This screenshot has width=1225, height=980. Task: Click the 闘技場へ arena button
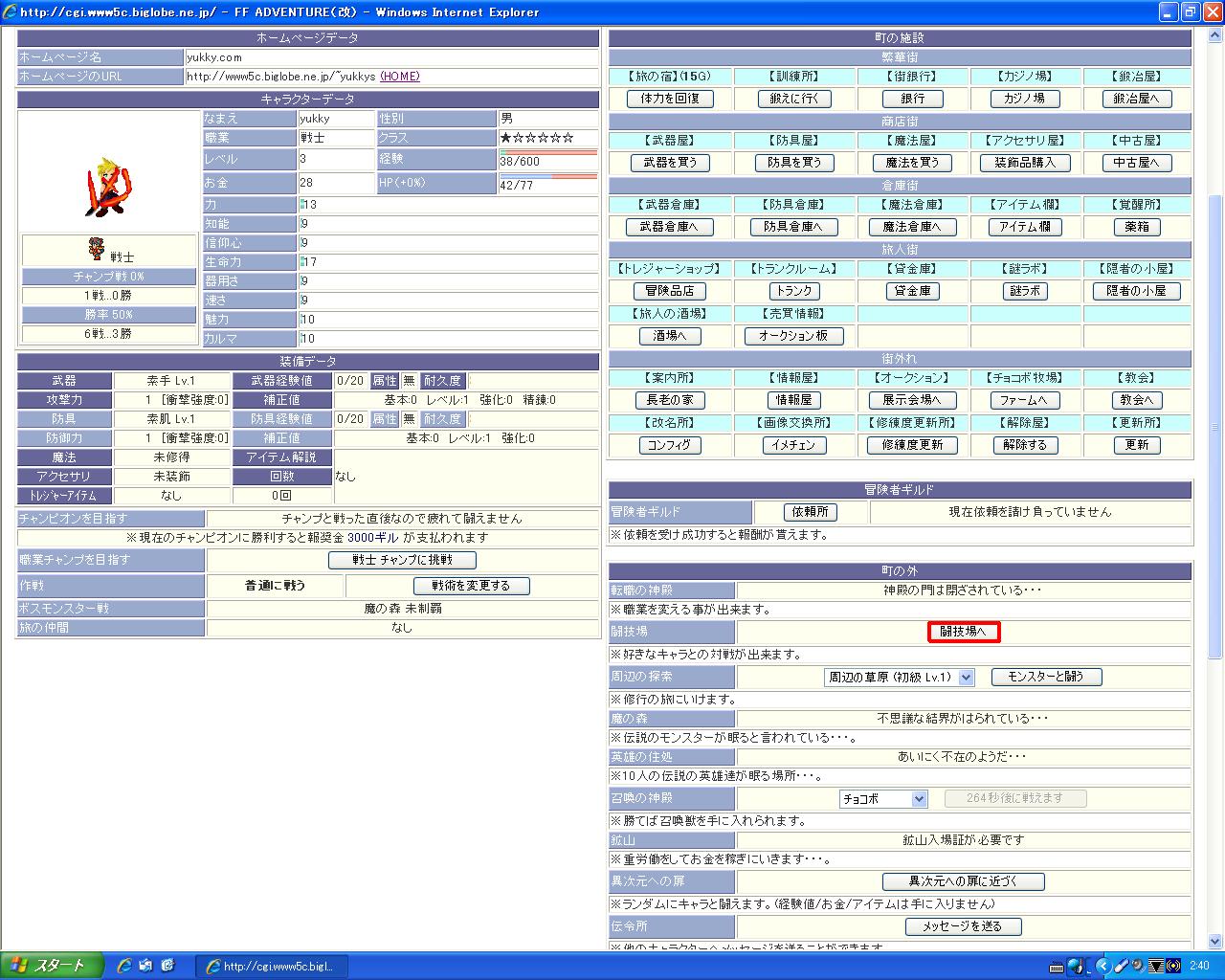963,632
